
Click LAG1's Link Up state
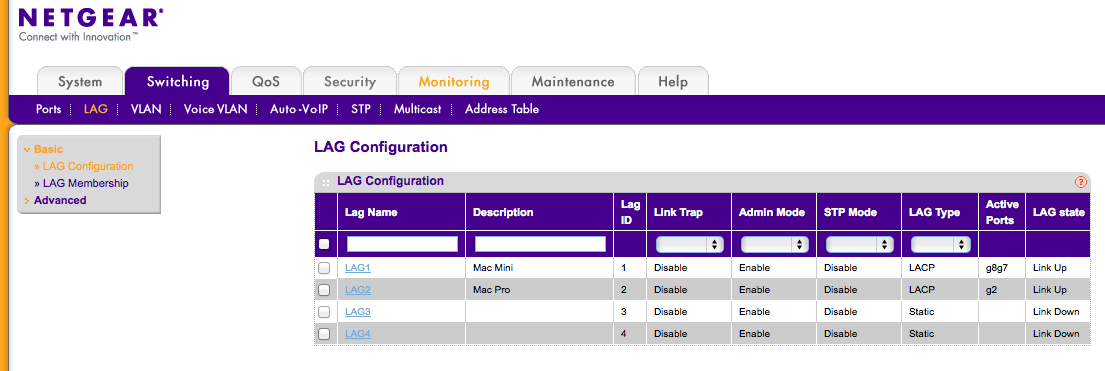[x=1050, y=268]
